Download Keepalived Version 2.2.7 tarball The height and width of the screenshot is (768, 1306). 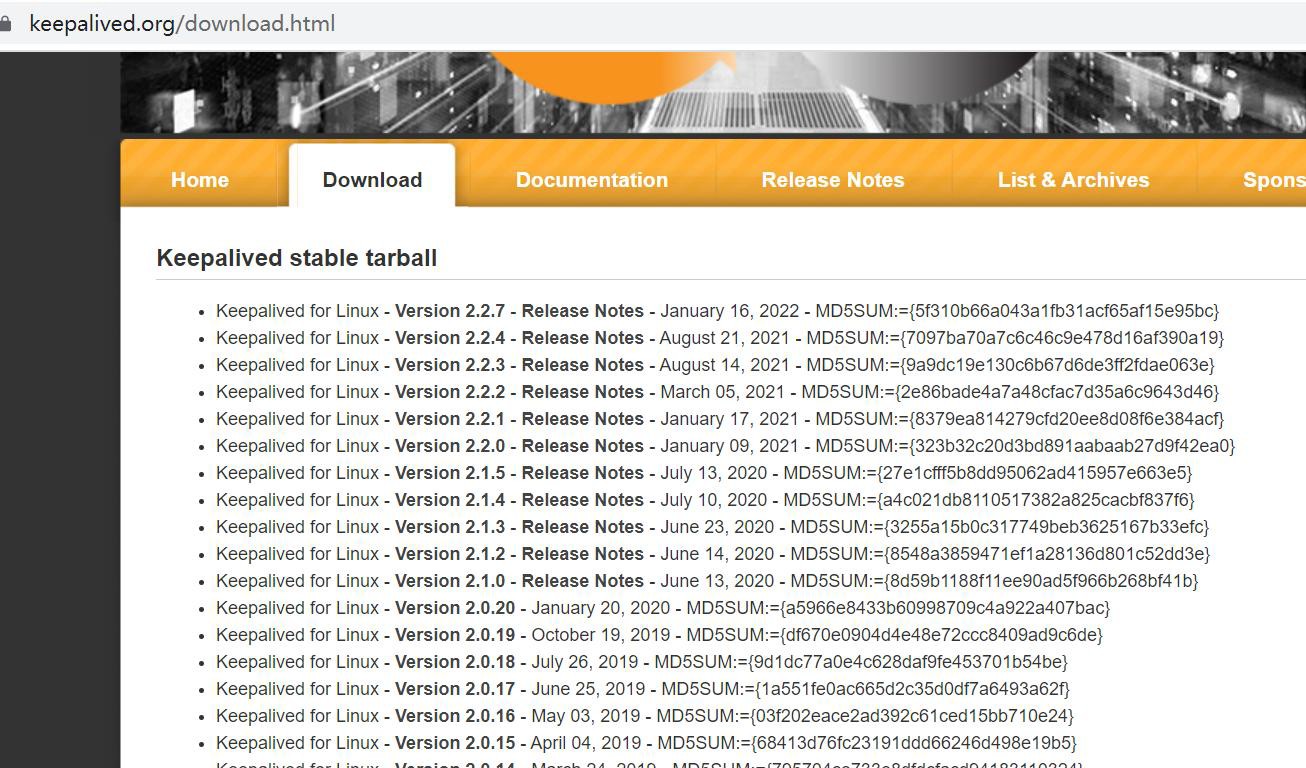click(x=450, y=311)
